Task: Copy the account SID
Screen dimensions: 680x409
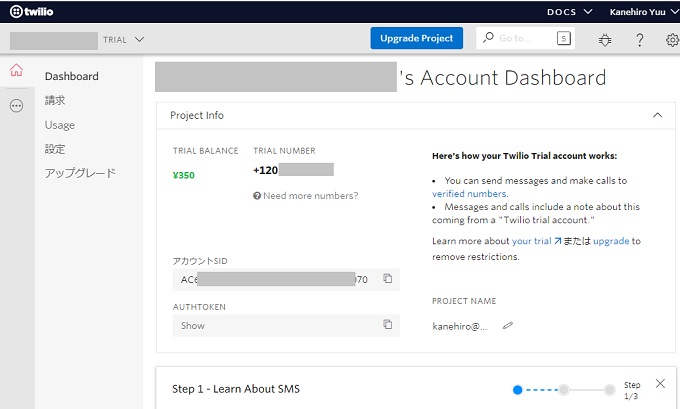Action: [388, 278]
